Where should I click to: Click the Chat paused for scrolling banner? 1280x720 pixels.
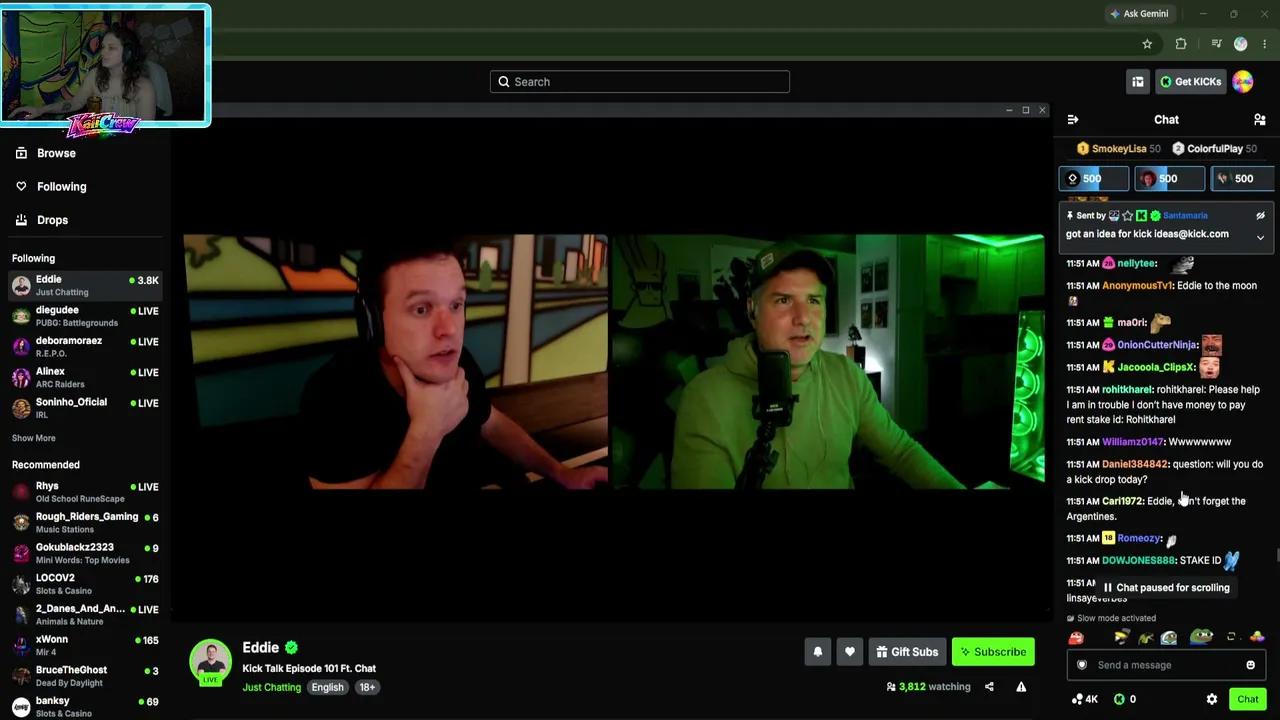1166,588
